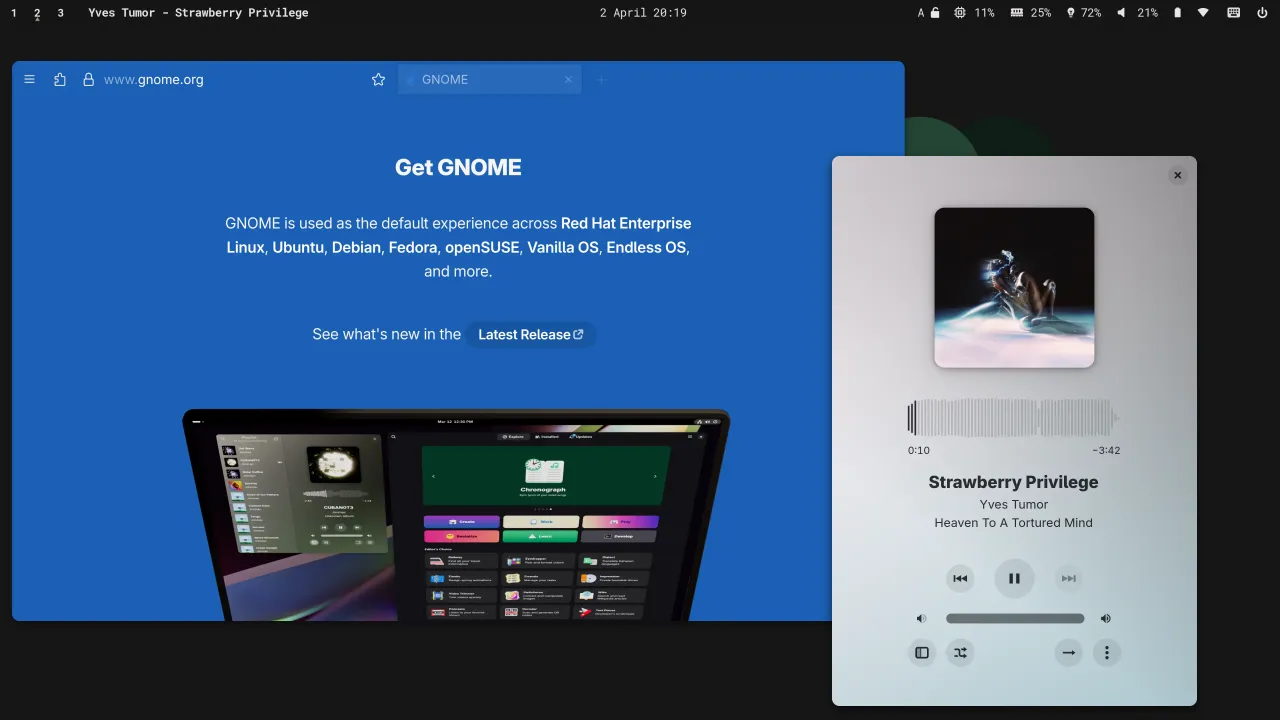
Task: Click the Yves Tumor artist name
Action: point(1014,505)
